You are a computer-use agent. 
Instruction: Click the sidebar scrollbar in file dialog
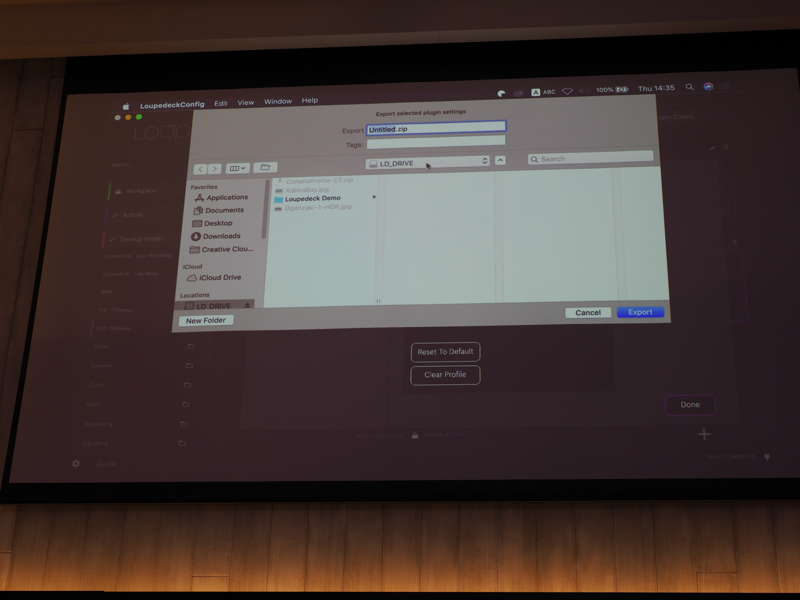[265, 209]
